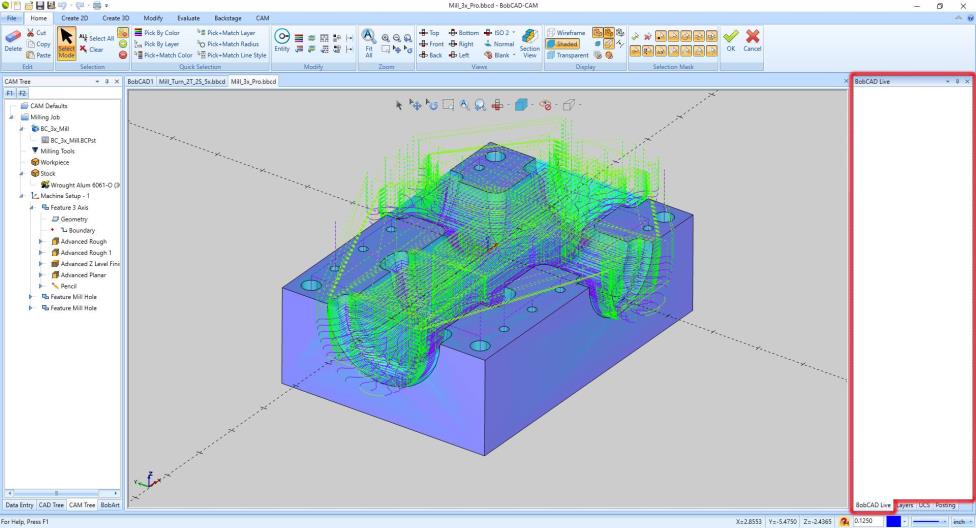Collapse the Feature 3 Axis node
The height and width of the screenshot is (528, 976).
31,207
